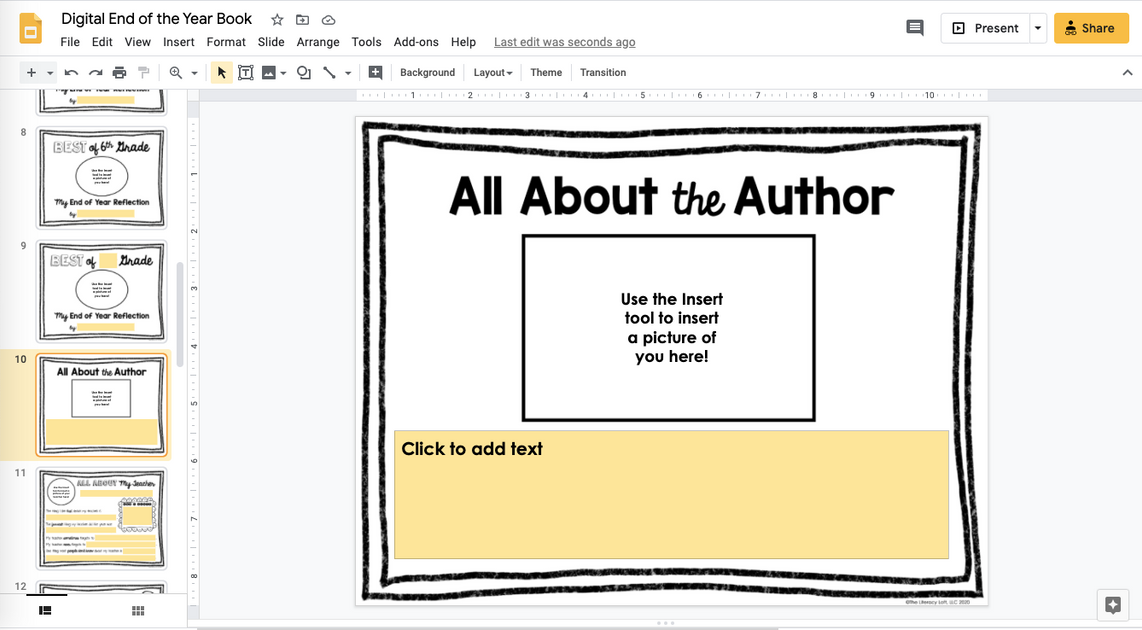Click the Paint format tool

(x=143, y=72)
